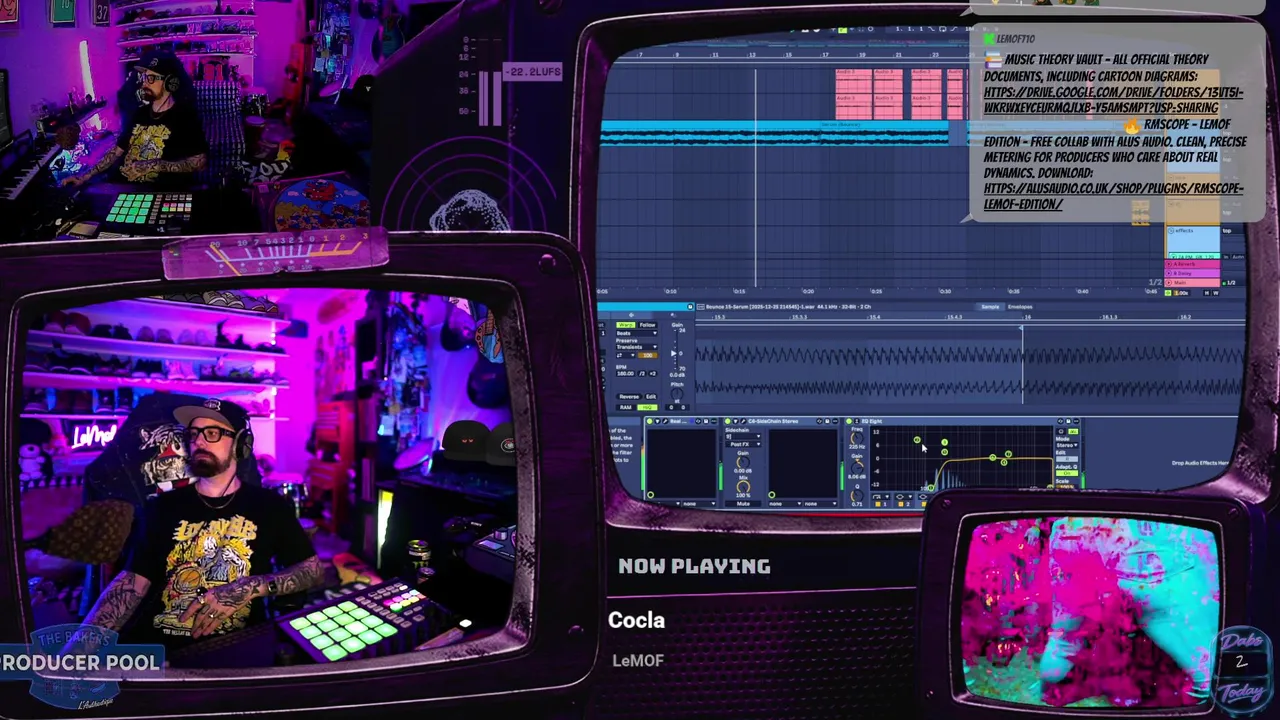Screen dimensions: 1280x720
Task: Open the Sidechain source dropdown
Action: click(743, 436)
